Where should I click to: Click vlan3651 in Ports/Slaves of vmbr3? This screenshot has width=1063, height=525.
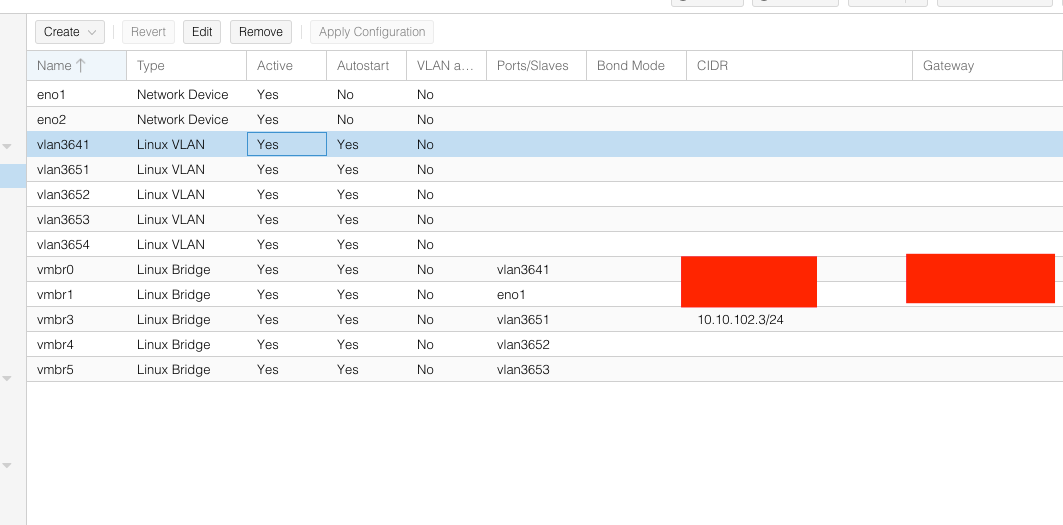click(x=523, y=319)
